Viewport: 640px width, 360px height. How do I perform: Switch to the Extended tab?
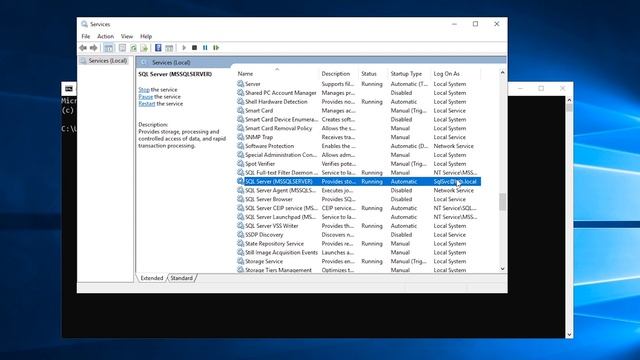pos(152,278)
